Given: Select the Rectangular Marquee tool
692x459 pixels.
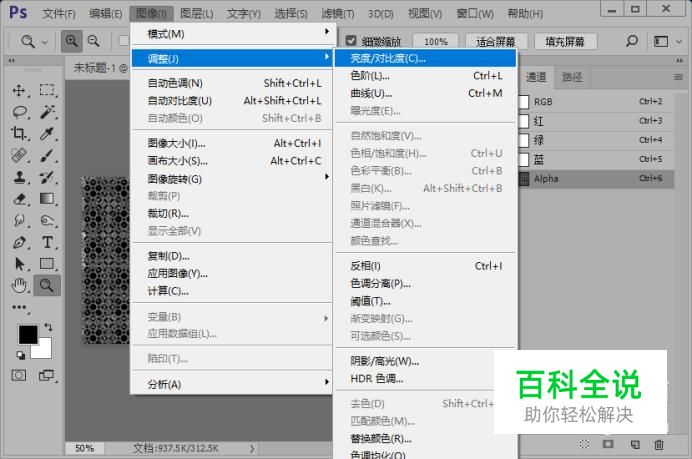Looking at the screenshot, I should tap(47, 90).
